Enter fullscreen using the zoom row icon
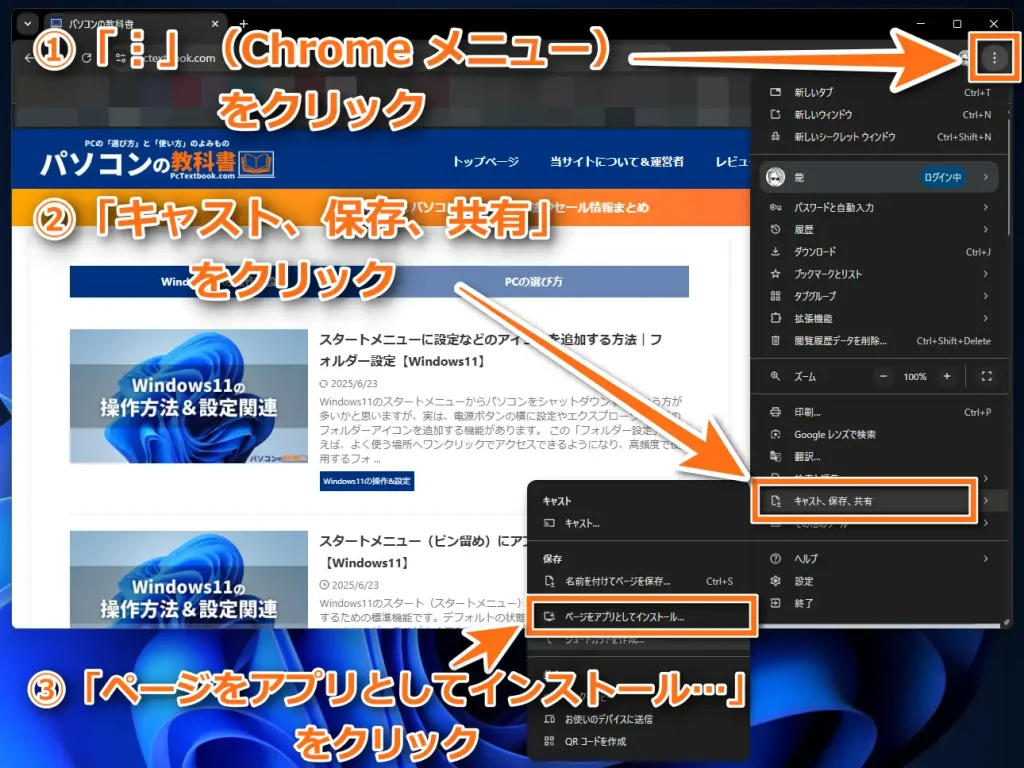This screenshot has height=768, width=1024. click(986, 376)
